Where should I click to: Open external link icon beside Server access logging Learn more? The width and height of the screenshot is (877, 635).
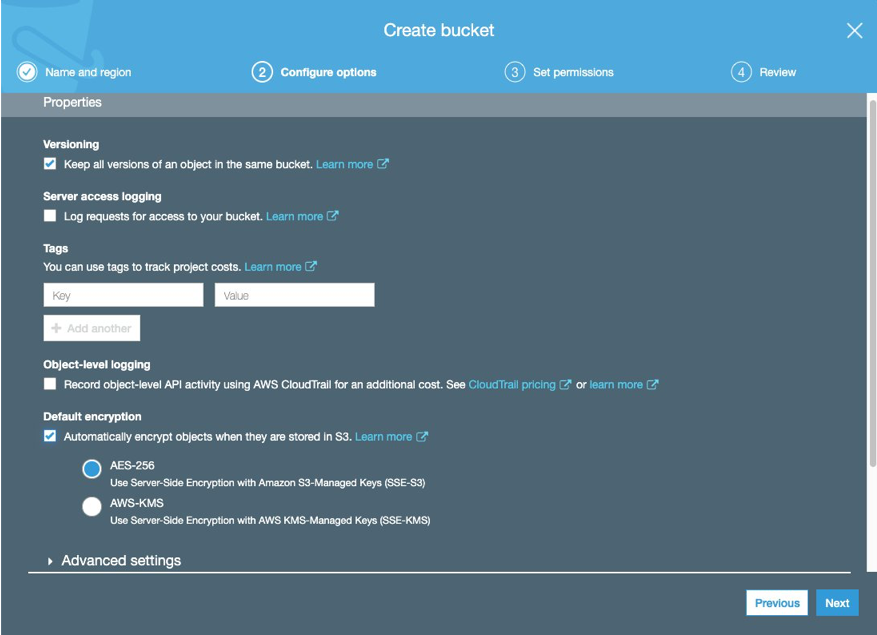[x=333, y=216]
